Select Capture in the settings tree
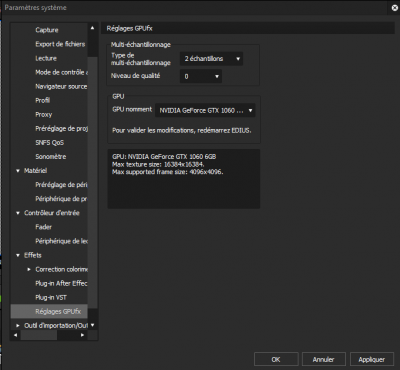Screen dimensions: 400x370 47,30
